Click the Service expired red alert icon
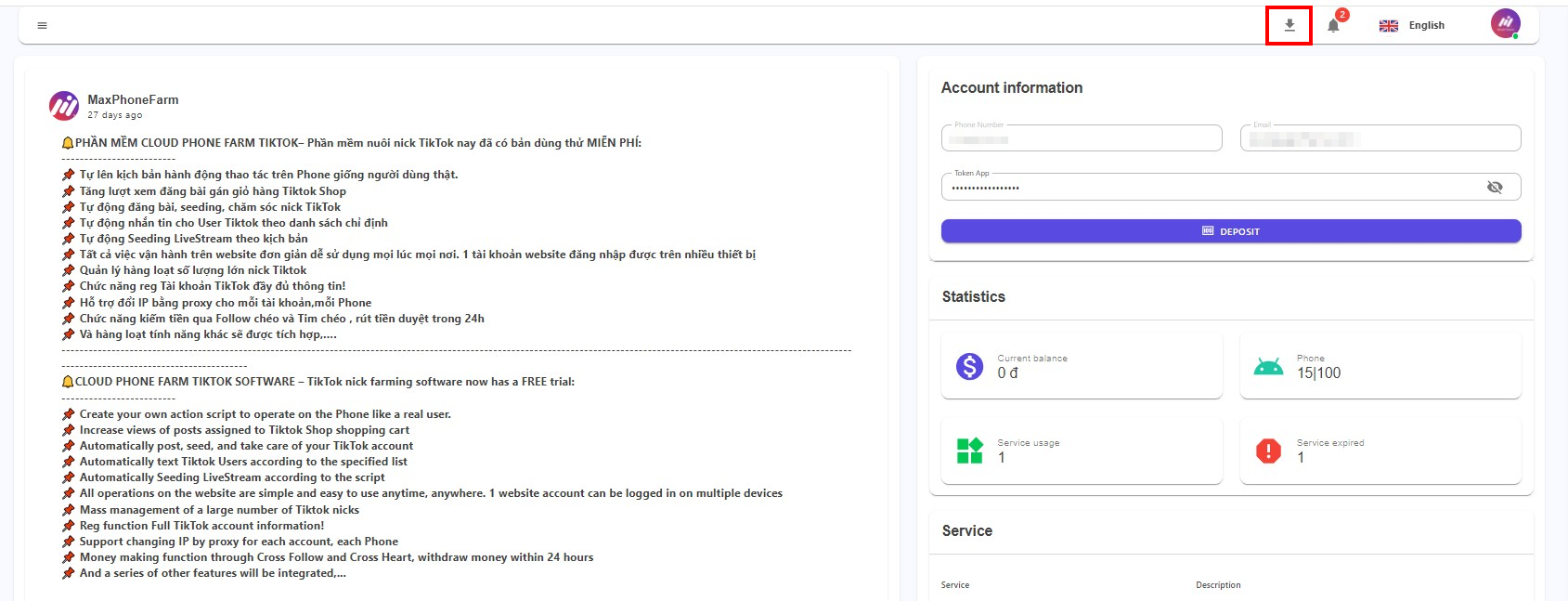 click(1268, 451)
